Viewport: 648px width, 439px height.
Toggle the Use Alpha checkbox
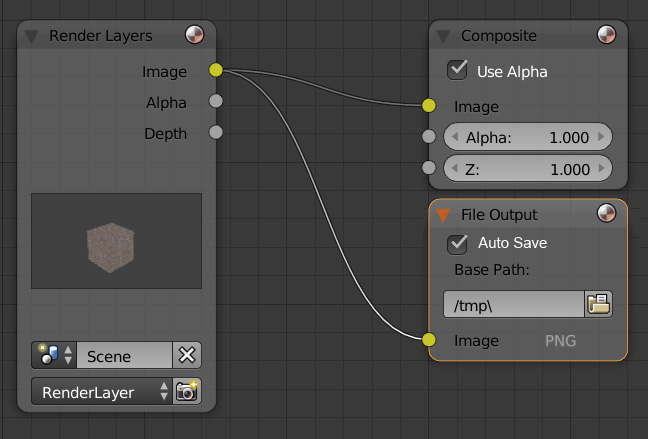tap(457, 70)
